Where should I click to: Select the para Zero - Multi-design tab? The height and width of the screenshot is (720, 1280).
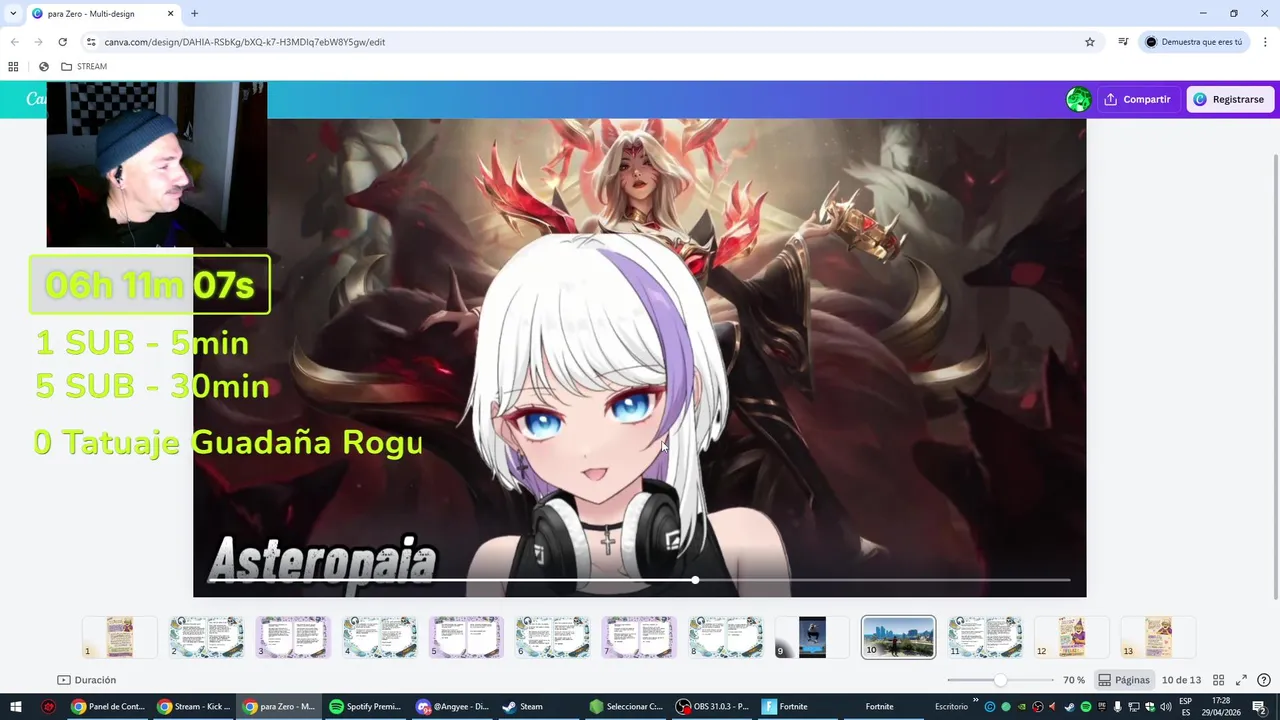click(102, 13)
